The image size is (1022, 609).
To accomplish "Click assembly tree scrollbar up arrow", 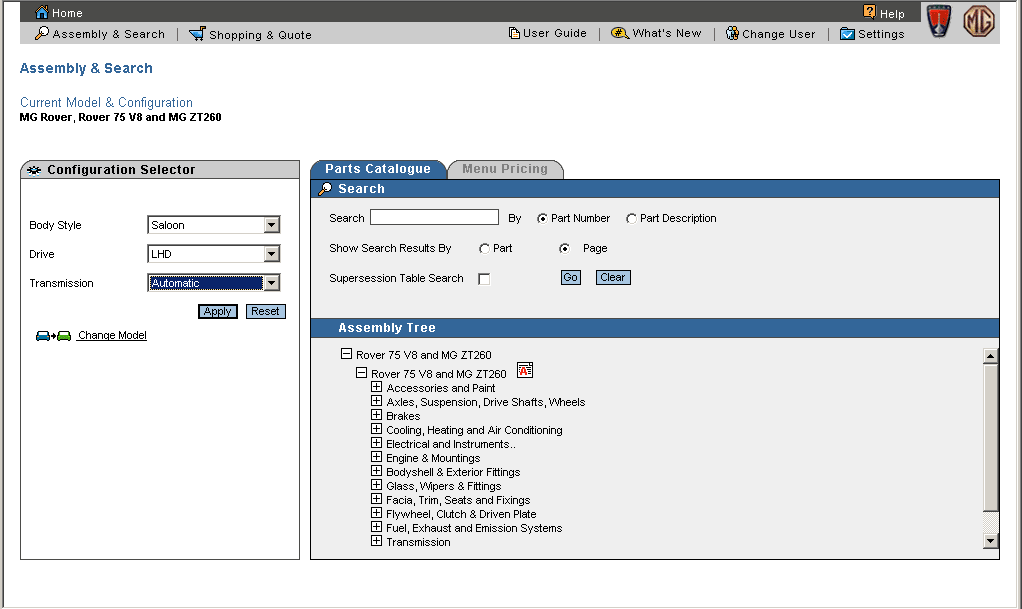I will (991, 356).
